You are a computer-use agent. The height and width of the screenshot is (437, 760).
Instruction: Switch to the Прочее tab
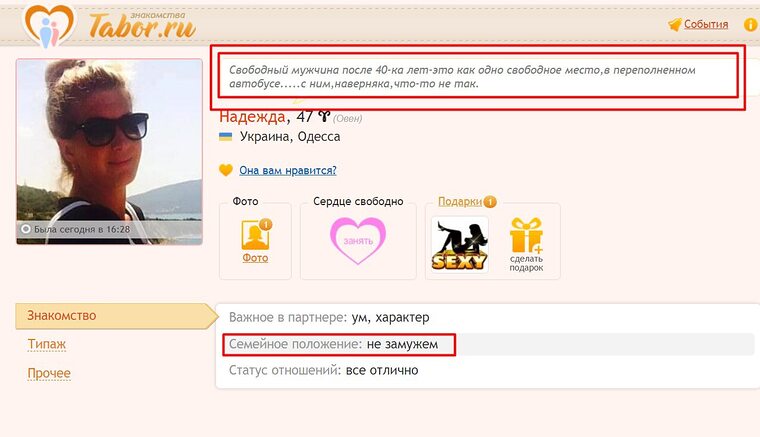click(49, 374)
